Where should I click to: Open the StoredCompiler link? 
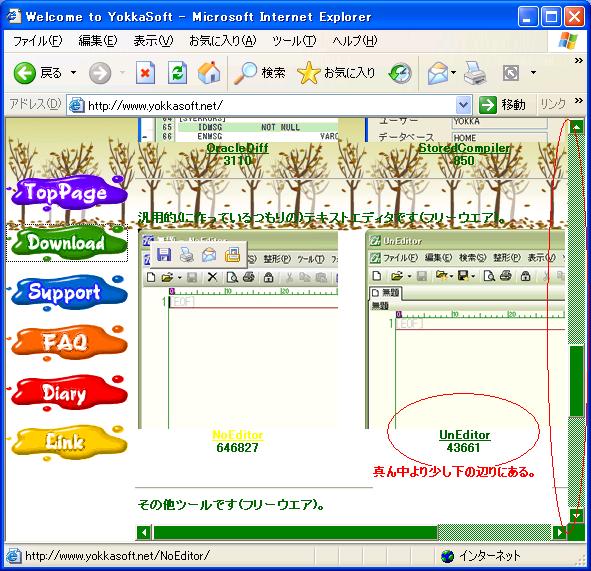(x=464, y=148)
